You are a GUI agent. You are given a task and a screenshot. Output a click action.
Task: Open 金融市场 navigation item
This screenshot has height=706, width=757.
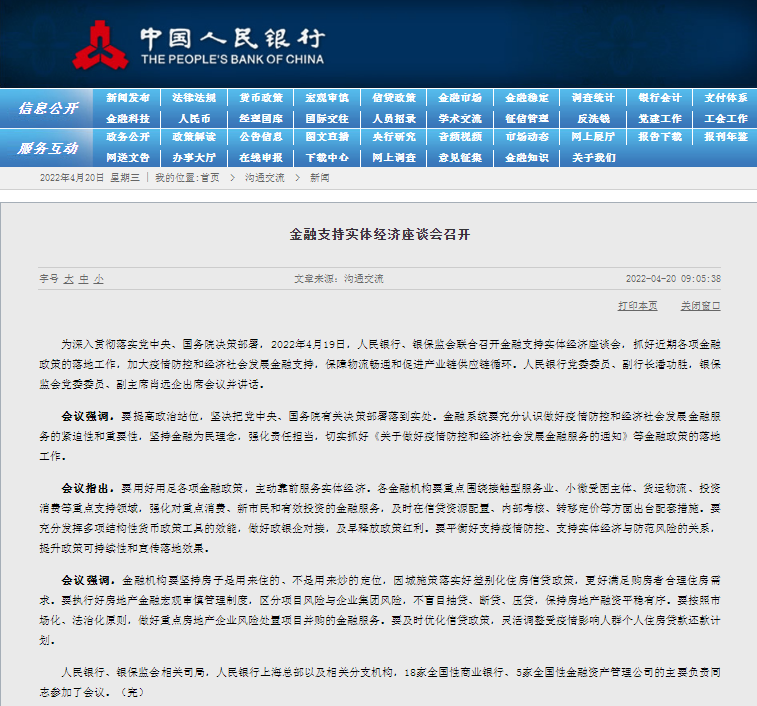click(460, 98)
